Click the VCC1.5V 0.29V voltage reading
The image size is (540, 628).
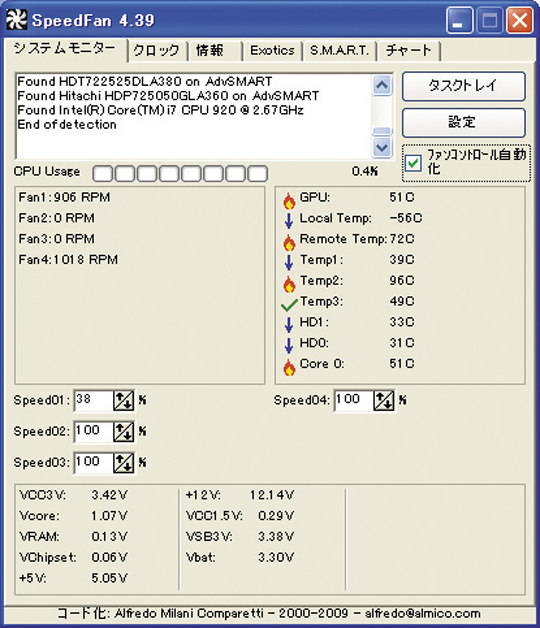[x=240, y=516]
